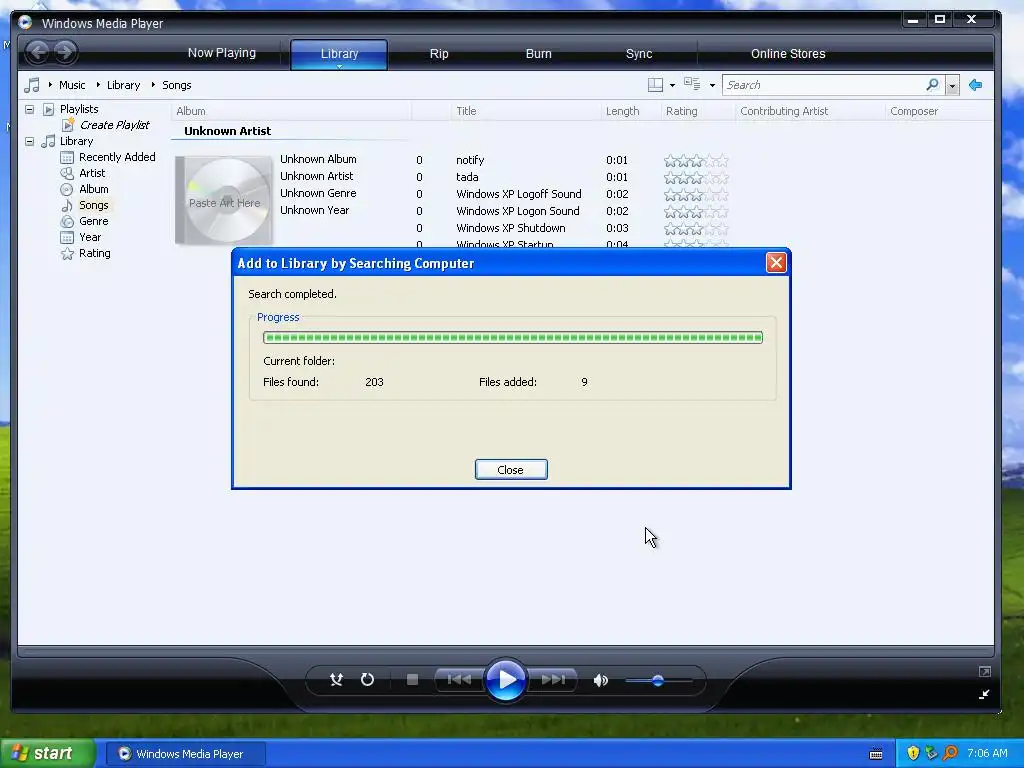Mute the volume speaker icon
Screen dimensions: 1024x768
pos(601,680)
